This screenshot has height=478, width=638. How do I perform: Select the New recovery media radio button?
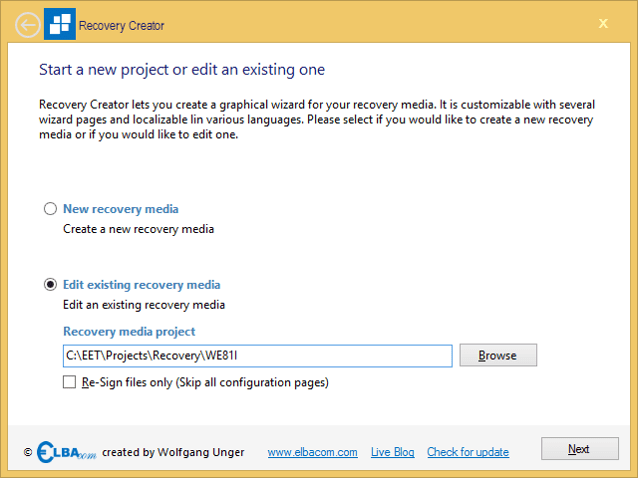[50, 209]
